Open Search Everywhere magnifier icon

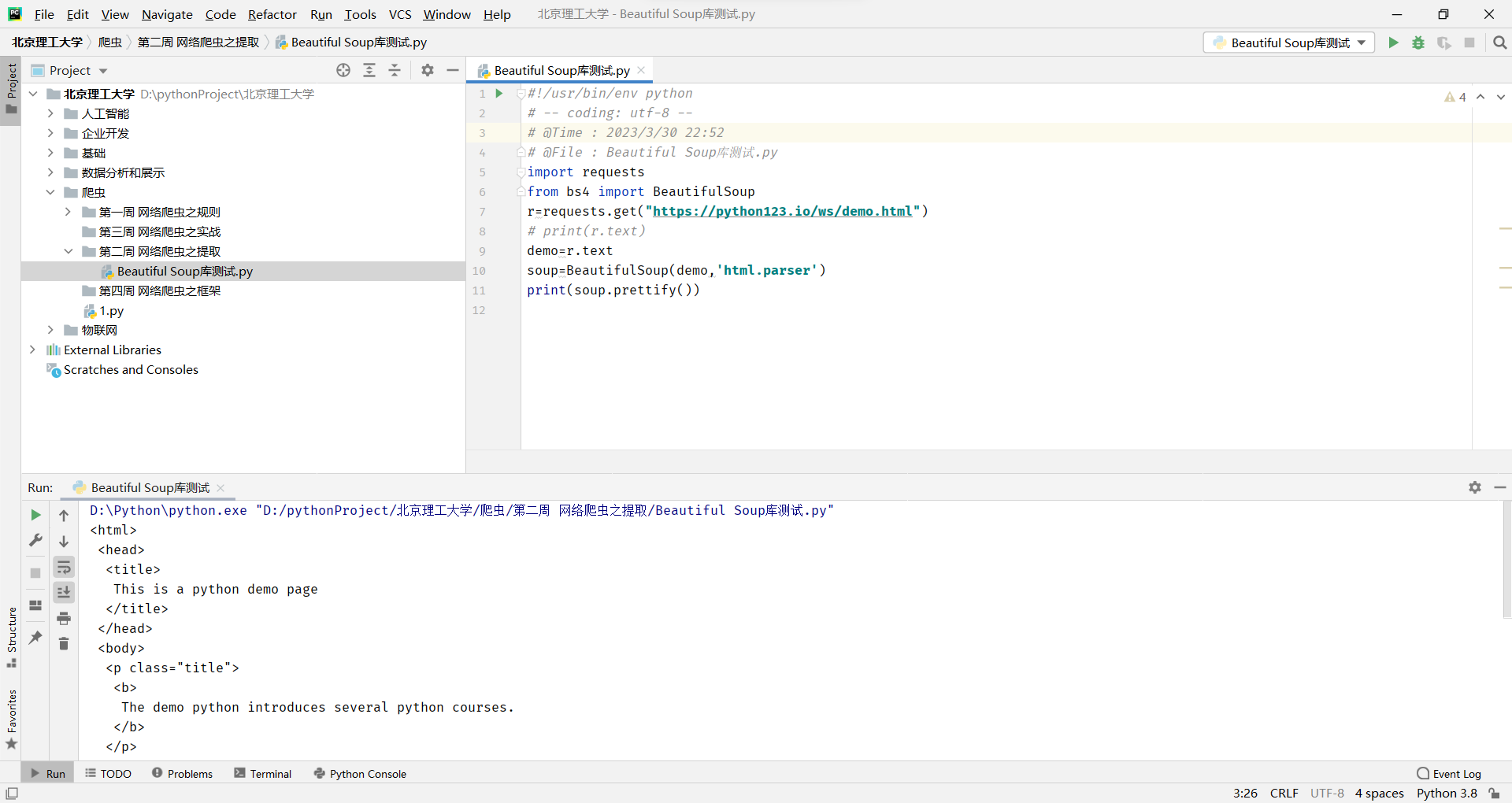click(x=1499, y=43)
